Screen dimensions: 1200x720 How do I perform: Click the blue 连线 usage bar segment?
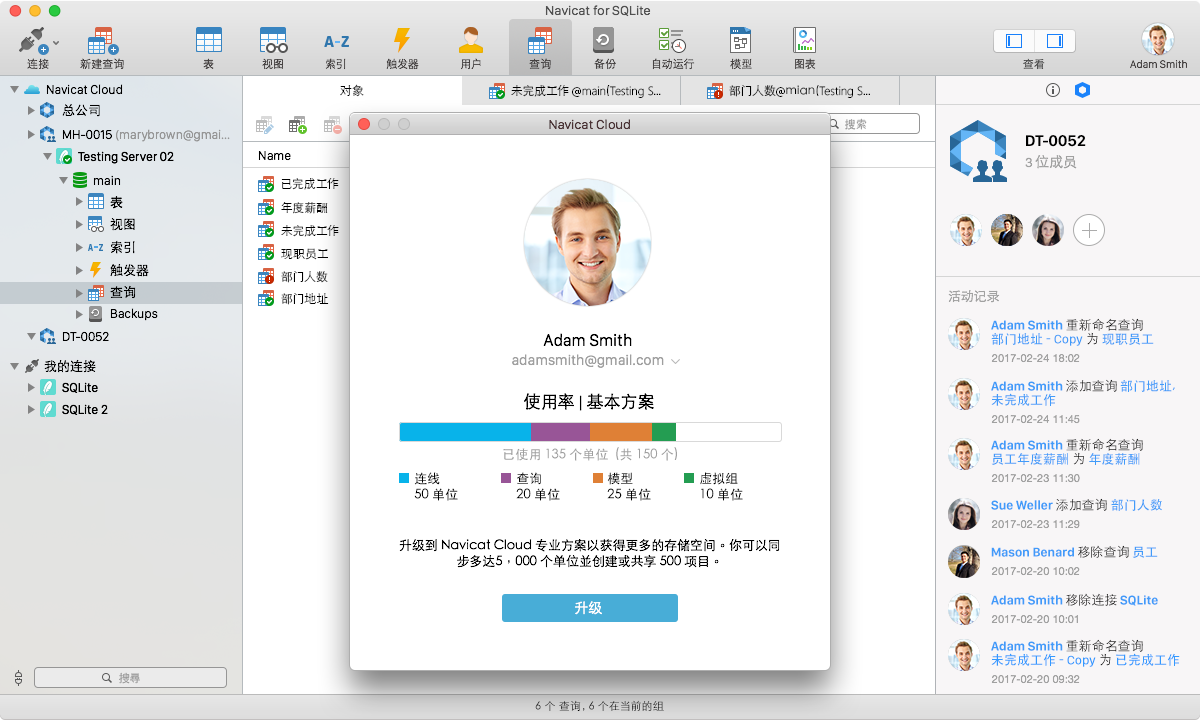pyautogui.click(x=465, y=432)
